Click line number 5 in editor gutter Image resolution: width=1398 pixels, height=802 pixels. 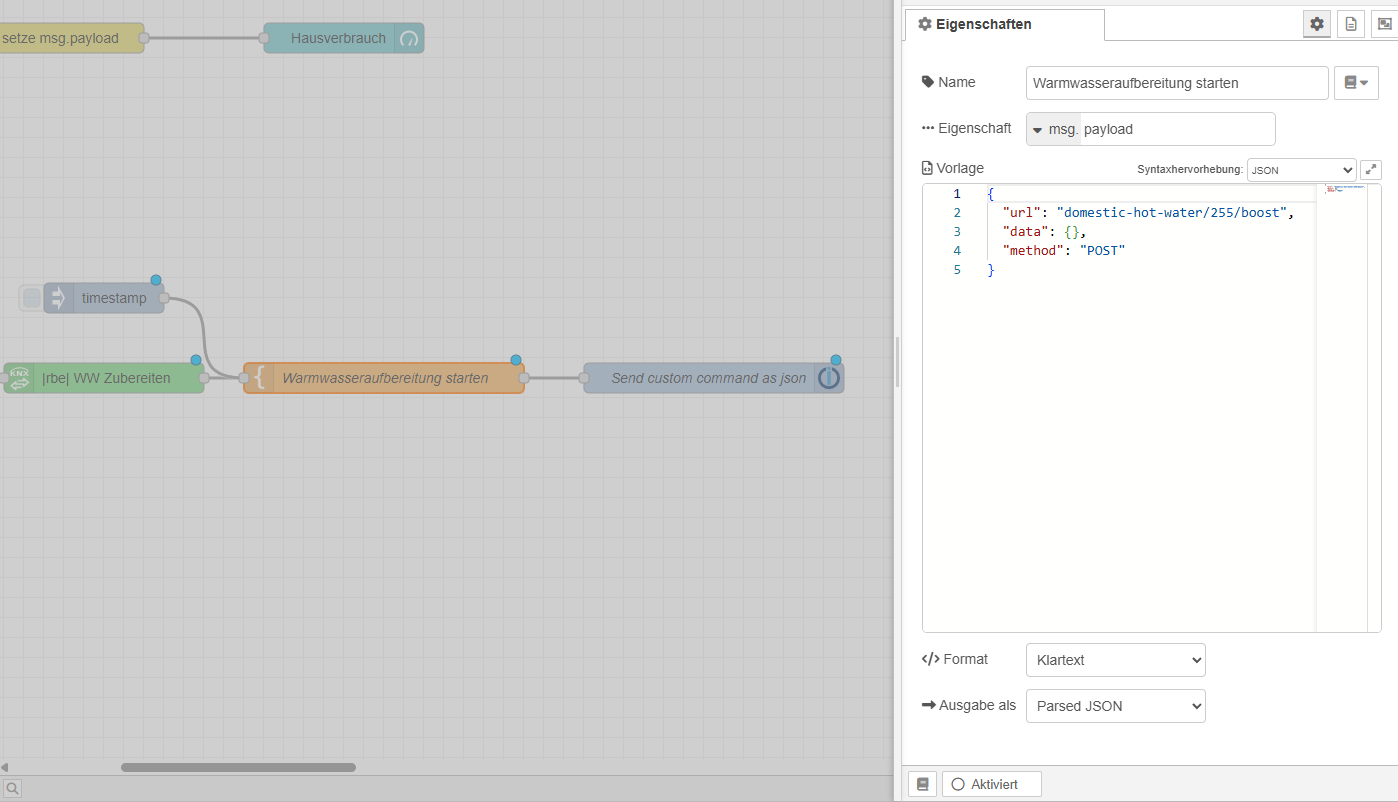(x=957, y=270)
